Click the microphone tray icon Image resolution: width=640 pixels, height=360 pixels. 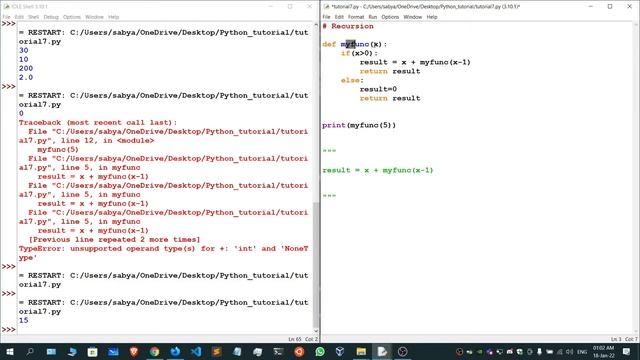[539, 351]
